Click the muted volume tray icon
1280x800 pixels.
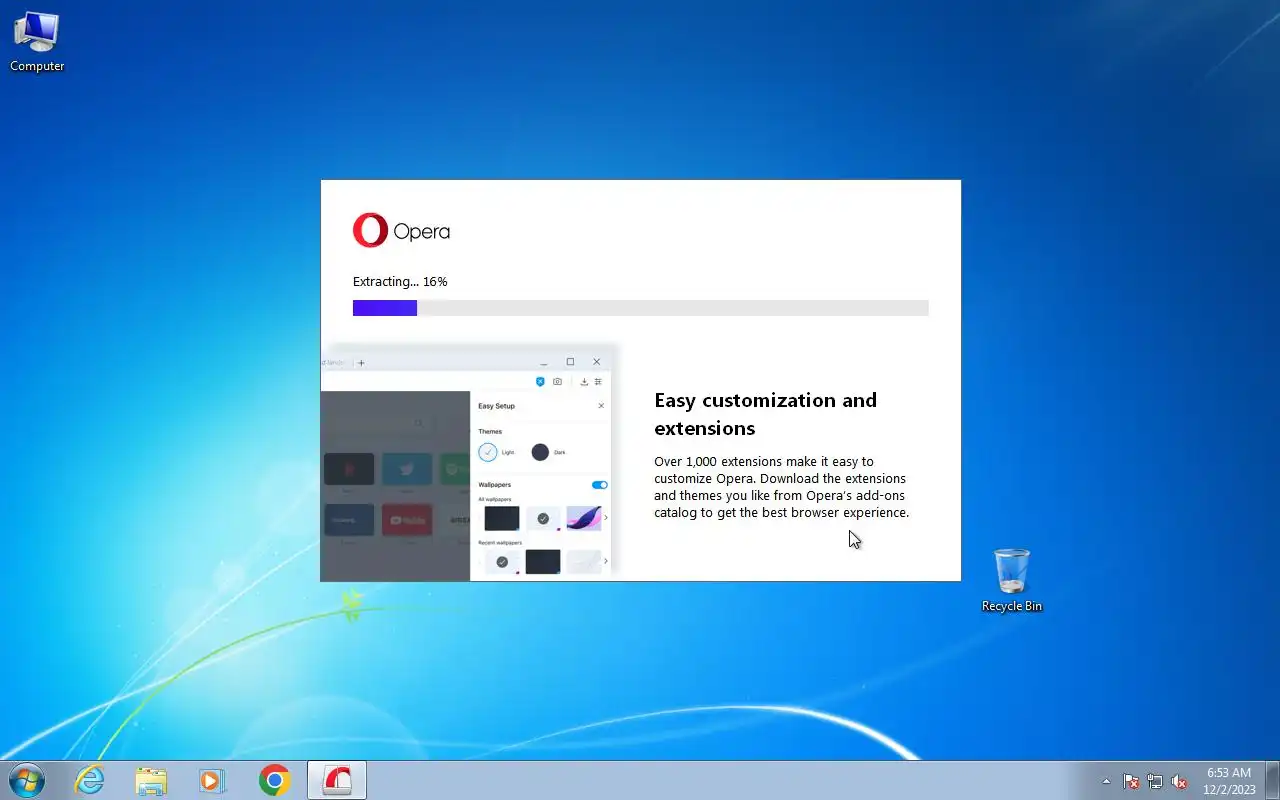[1179, 781]
